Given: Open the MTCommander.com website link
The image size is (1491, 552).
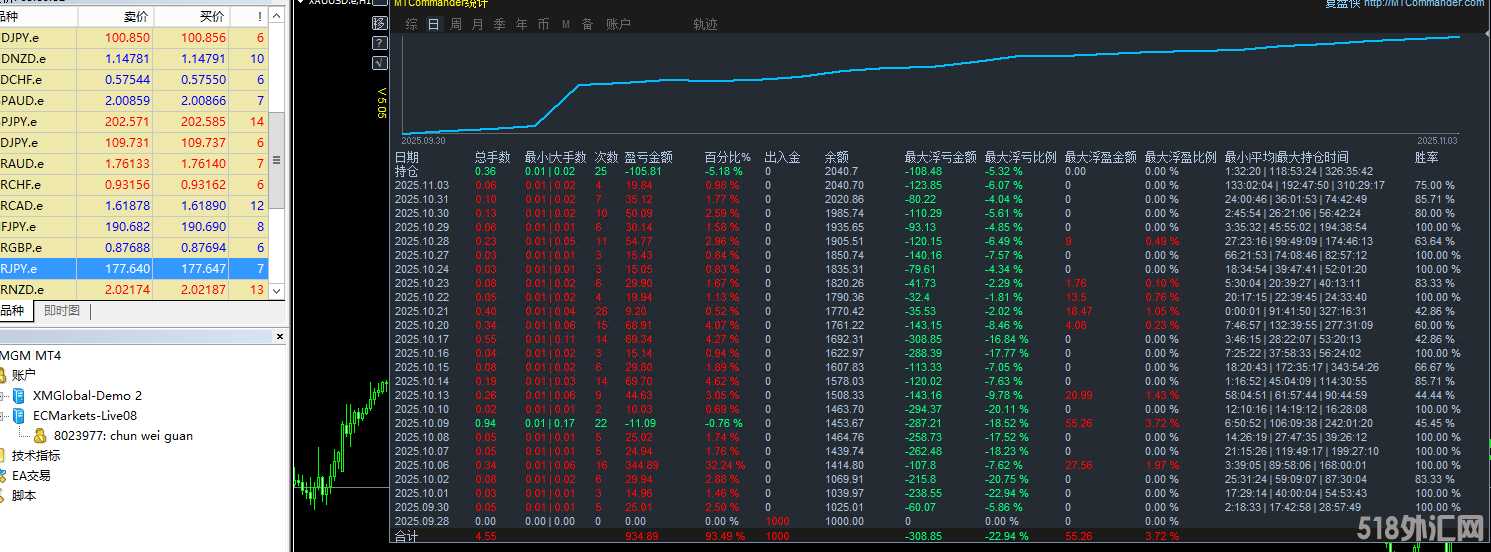Looking at the screenshot, I should pos(1425,4).
